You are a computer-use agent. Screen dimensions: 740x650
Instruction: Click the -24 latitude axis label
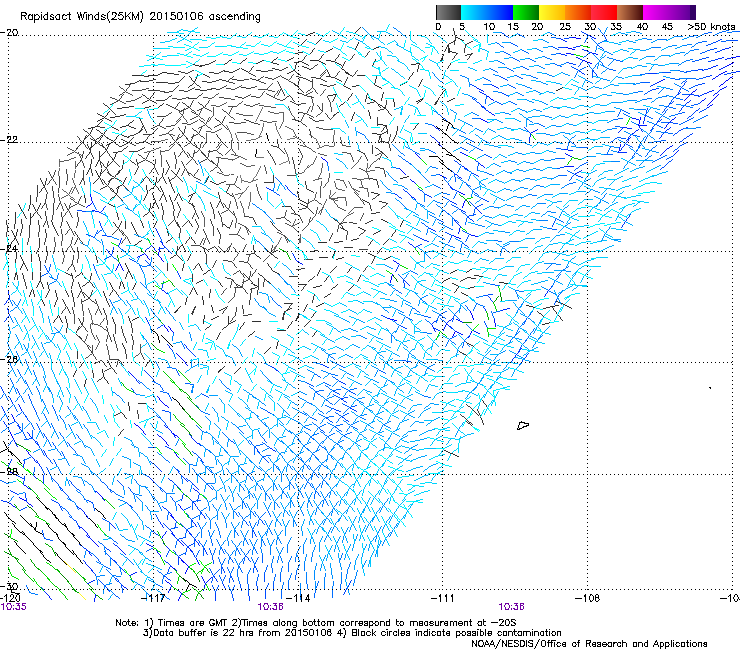pyautogui.click(x=9, y=249)
